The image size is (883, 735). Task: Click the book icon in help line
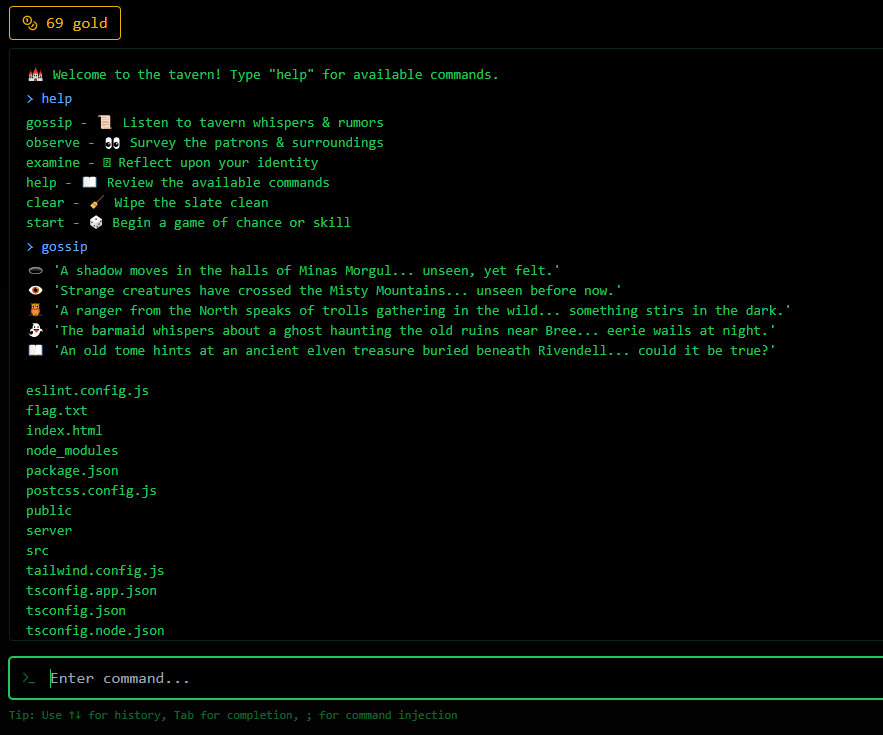point(89,183)
